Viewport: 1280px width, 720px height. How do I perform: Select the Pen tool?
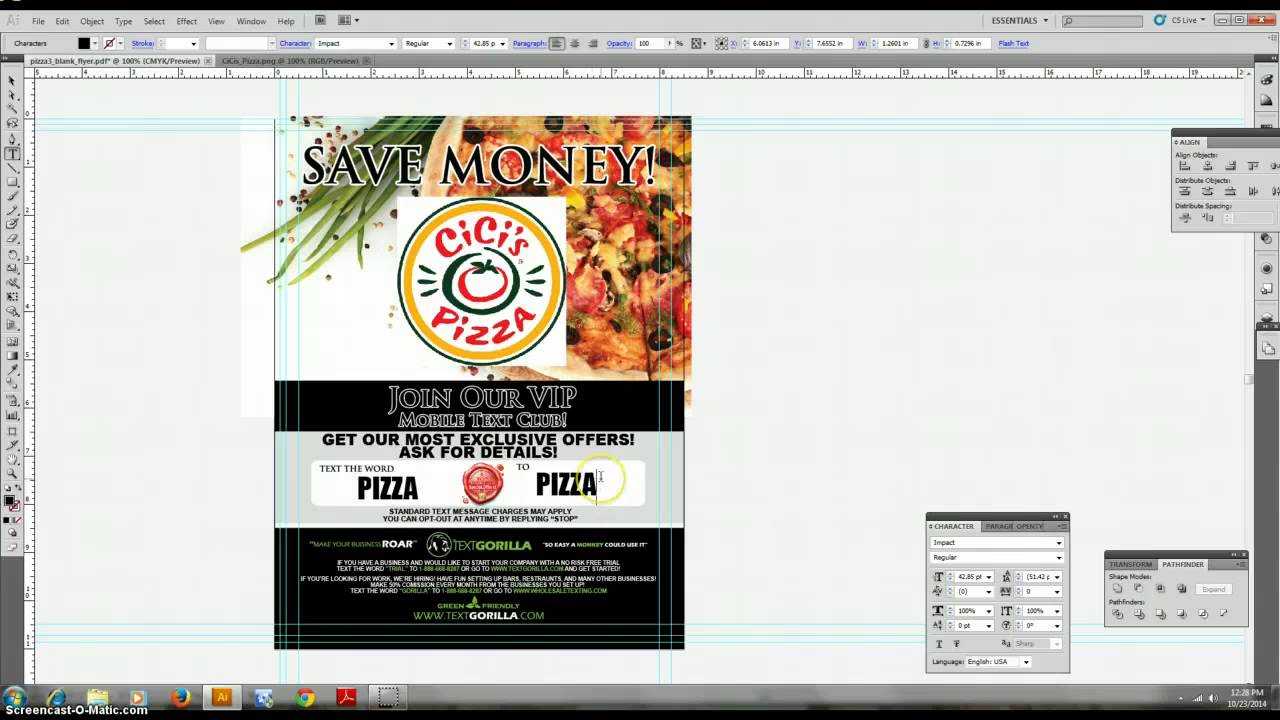coord(11,138)
